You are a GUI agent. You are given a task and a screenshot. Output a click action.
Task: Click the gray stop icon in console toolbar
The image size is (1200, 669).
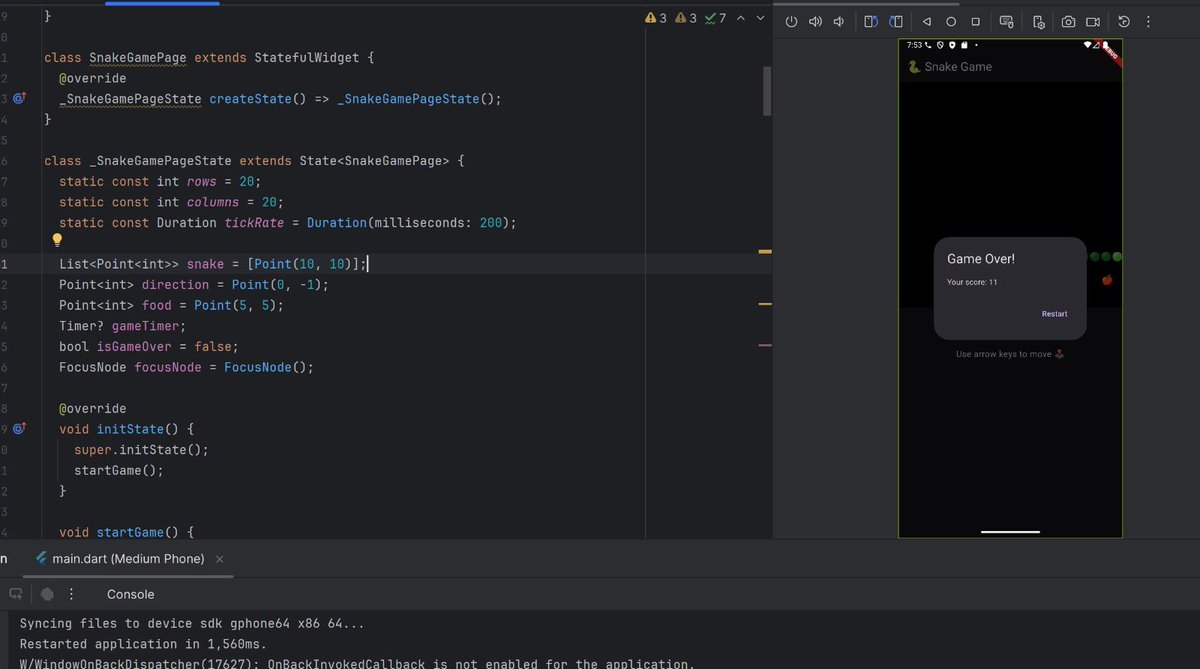click(46, 594)
